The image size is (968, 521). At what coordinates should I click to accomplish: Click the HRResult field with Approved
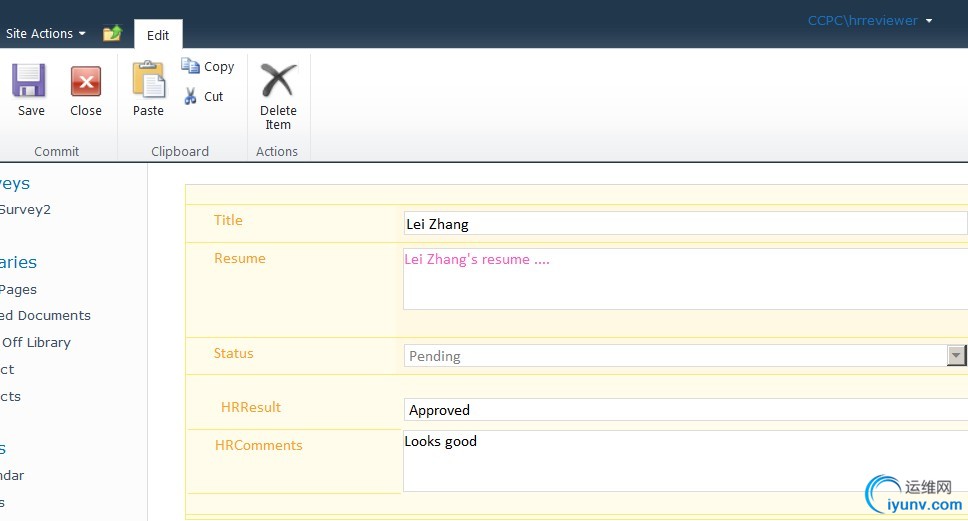coord(685,410)
